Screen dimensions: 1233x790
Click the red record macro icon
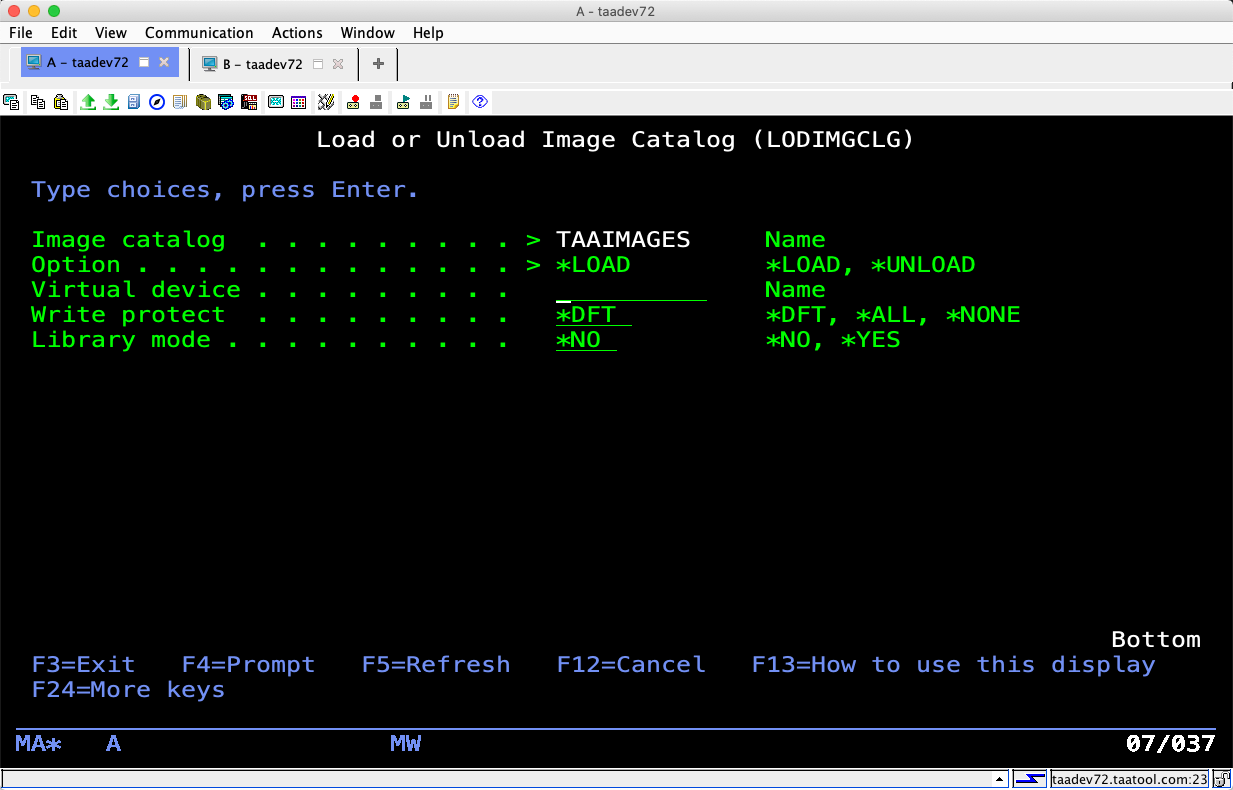pos(353,102)
